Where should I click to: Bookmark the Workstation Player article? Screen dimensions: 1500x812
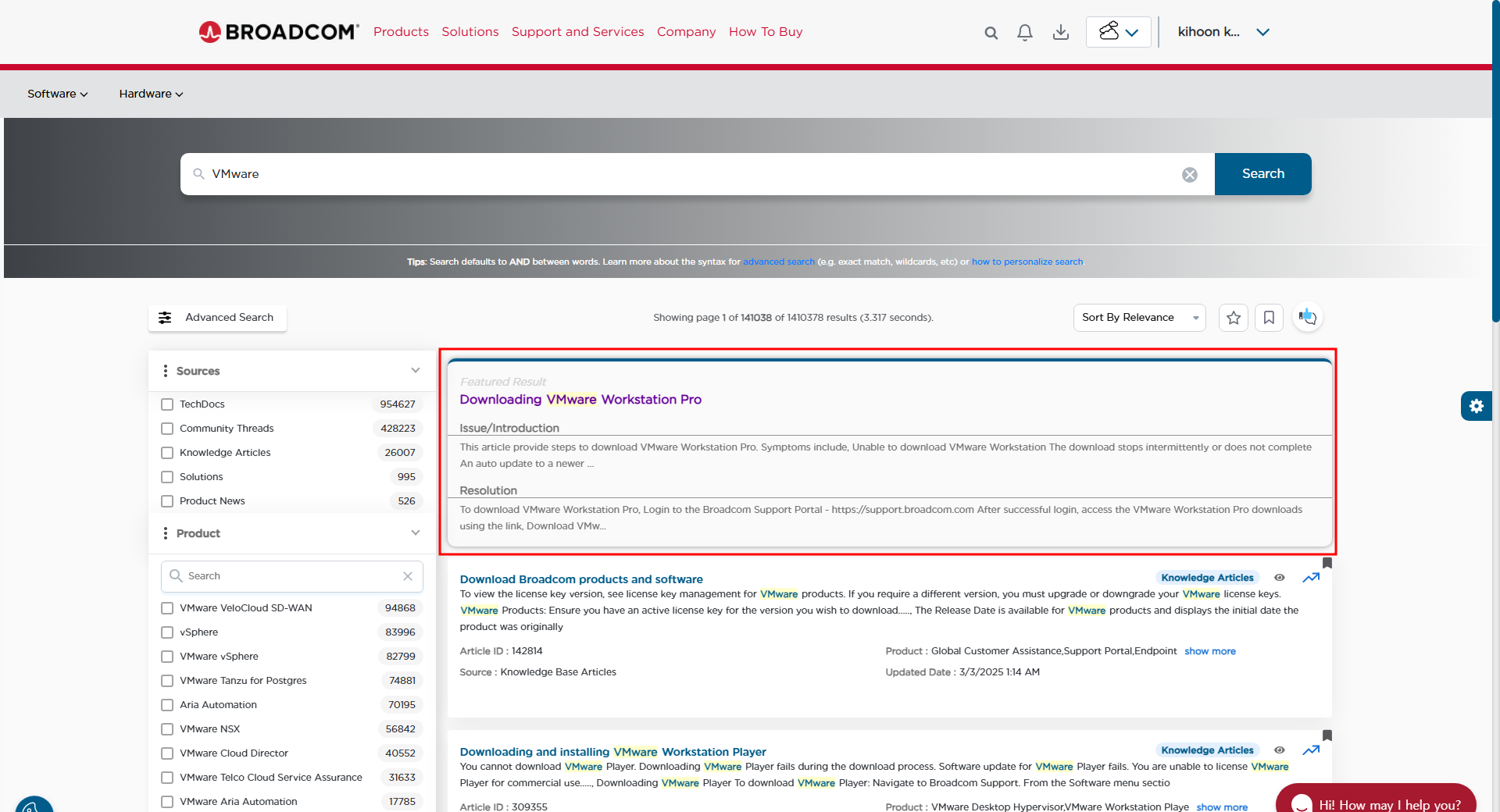coord(1327,735)
